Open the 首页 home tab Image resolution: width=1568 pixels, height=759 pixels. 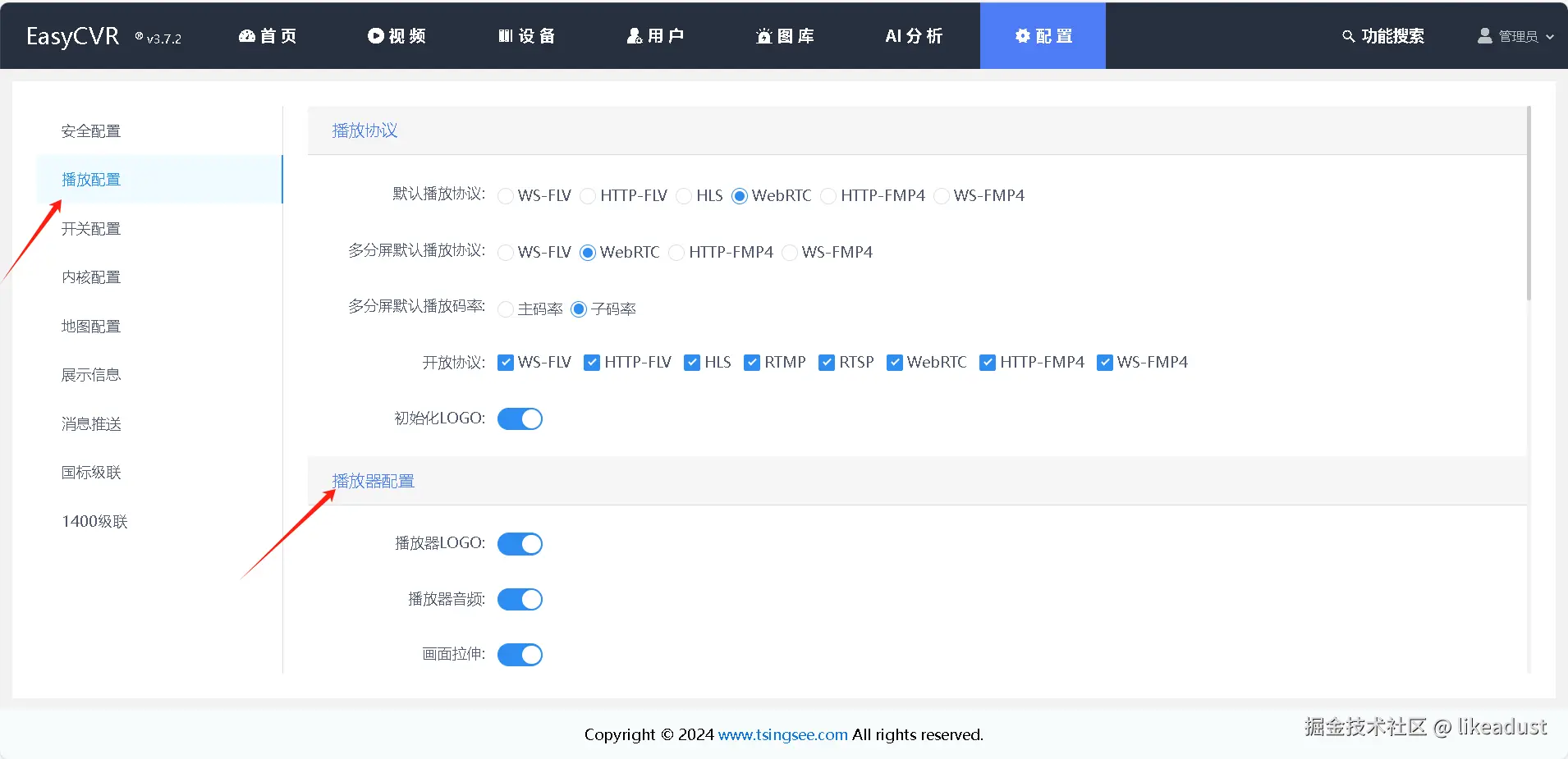268,36
